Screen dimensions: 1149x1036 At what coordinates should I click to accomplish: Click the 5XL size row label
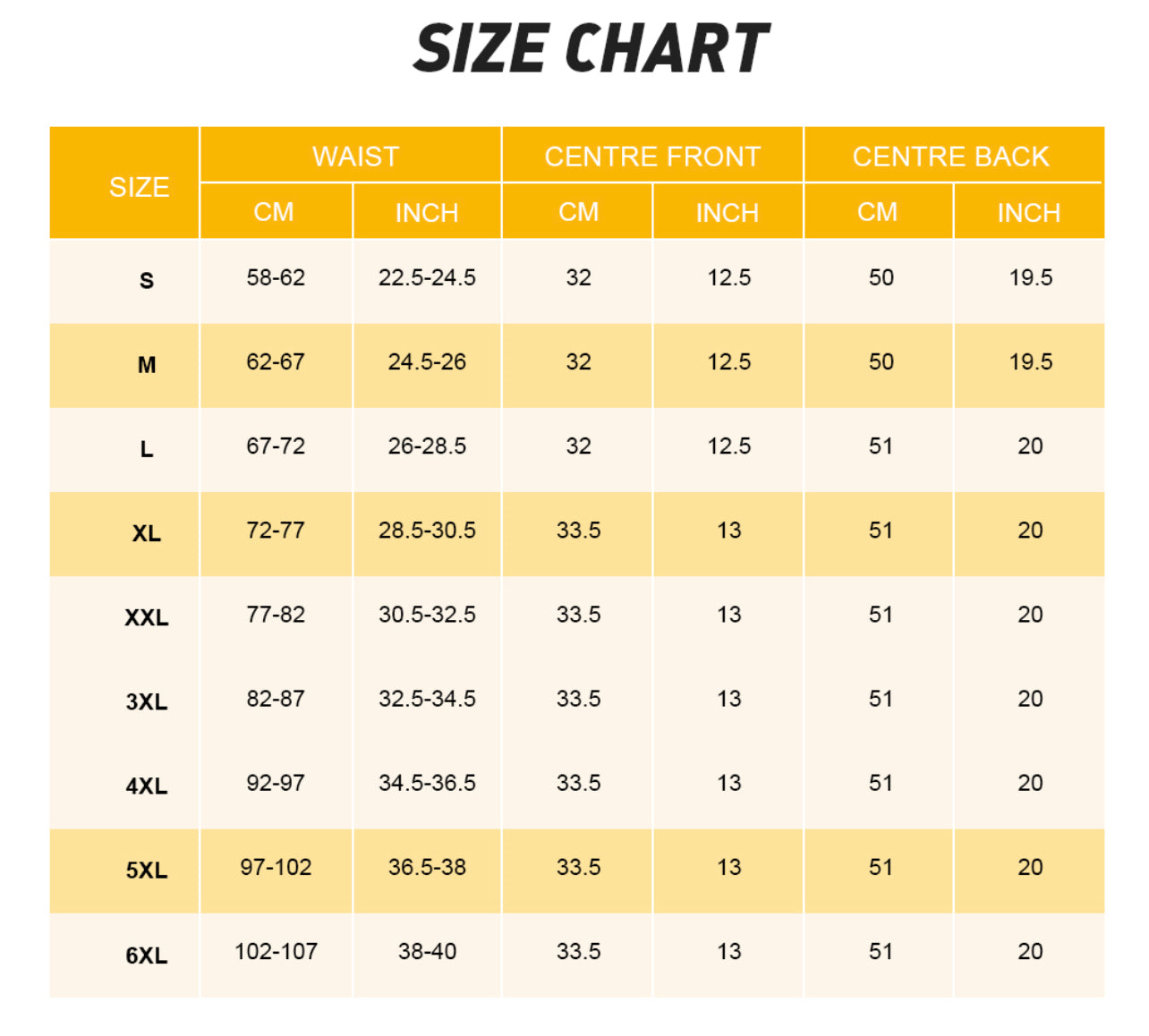coord(147,870)
